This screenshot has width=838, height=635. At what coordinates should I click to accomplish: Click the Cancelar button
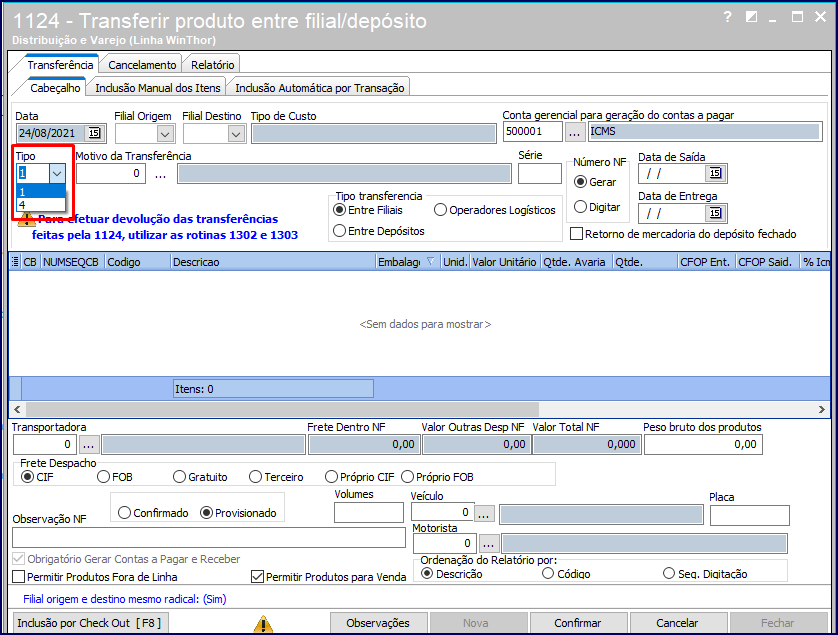677,623
